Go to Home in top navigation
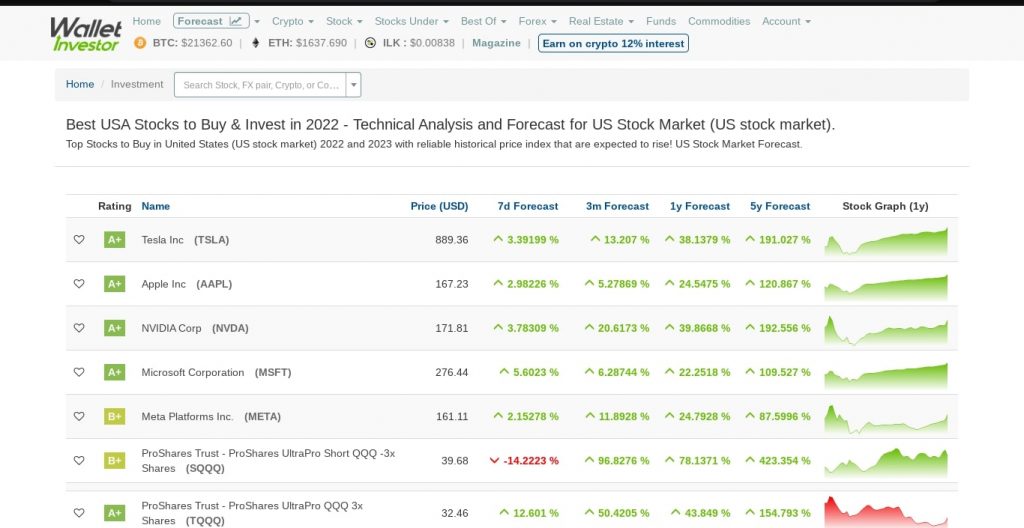1024x528 pixels. pyautogui.click(x=146, y=21)
